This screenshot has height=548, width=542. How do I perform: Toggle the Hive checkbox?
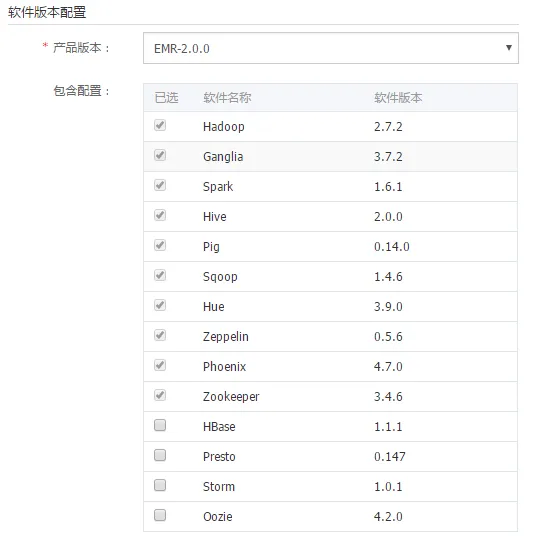[x=160, y=215]
